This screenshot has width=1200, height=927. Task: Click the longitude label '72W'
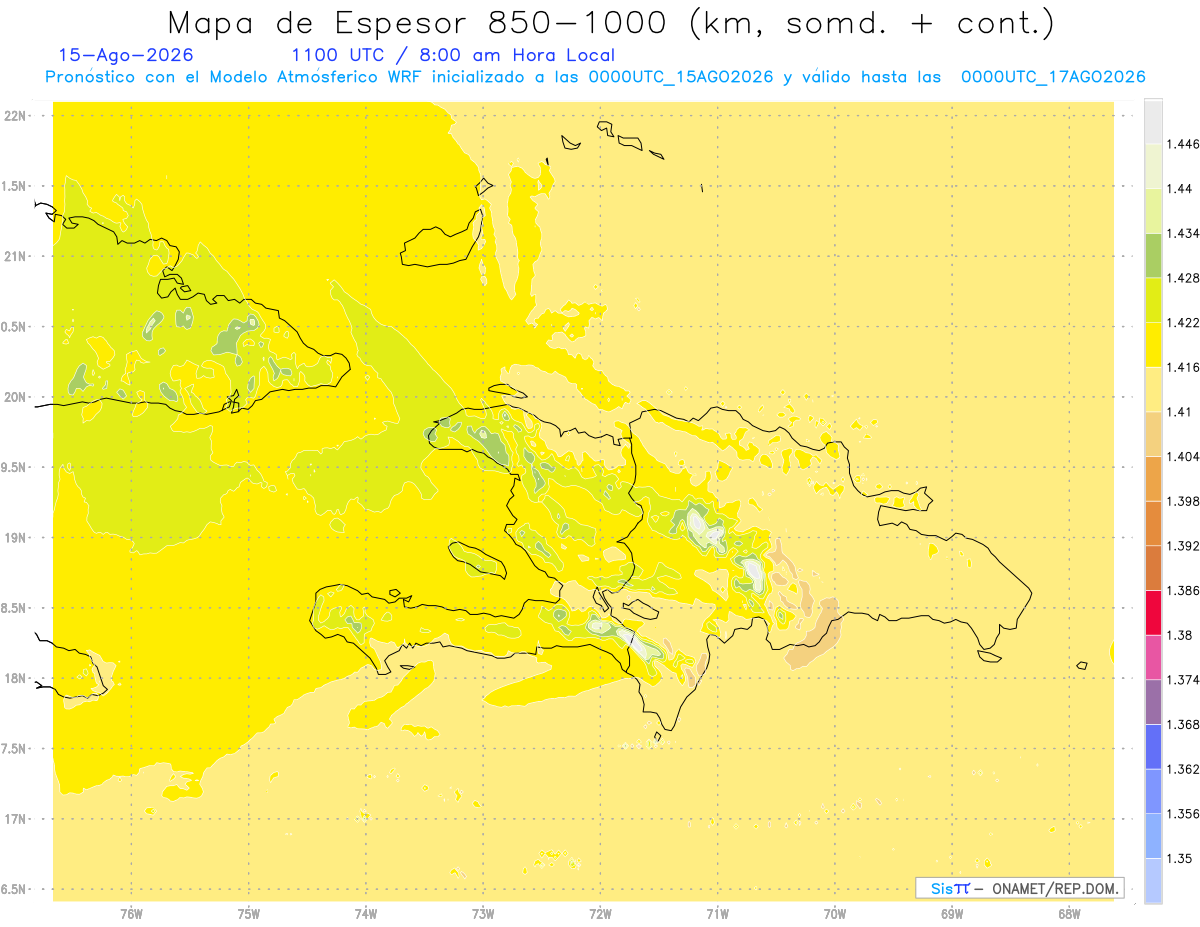[600, 914]
